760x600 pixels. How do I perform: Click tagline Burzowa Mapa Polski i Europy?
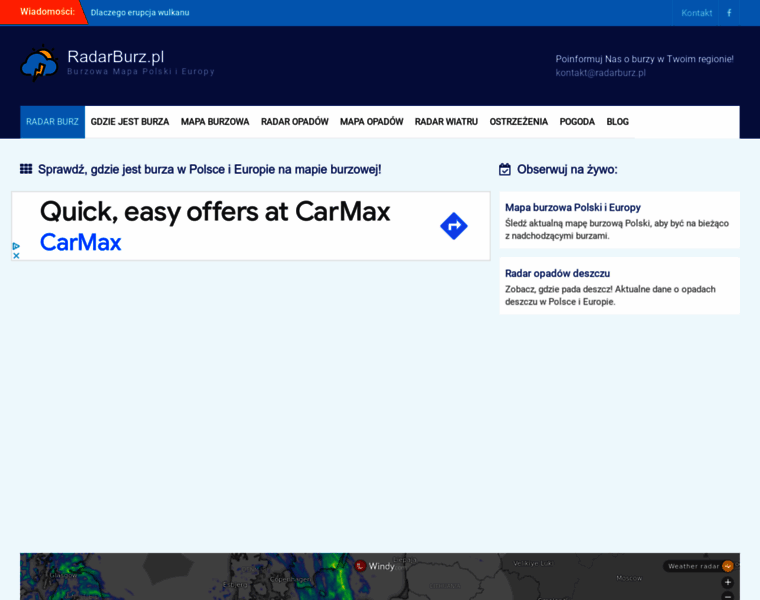141,72
